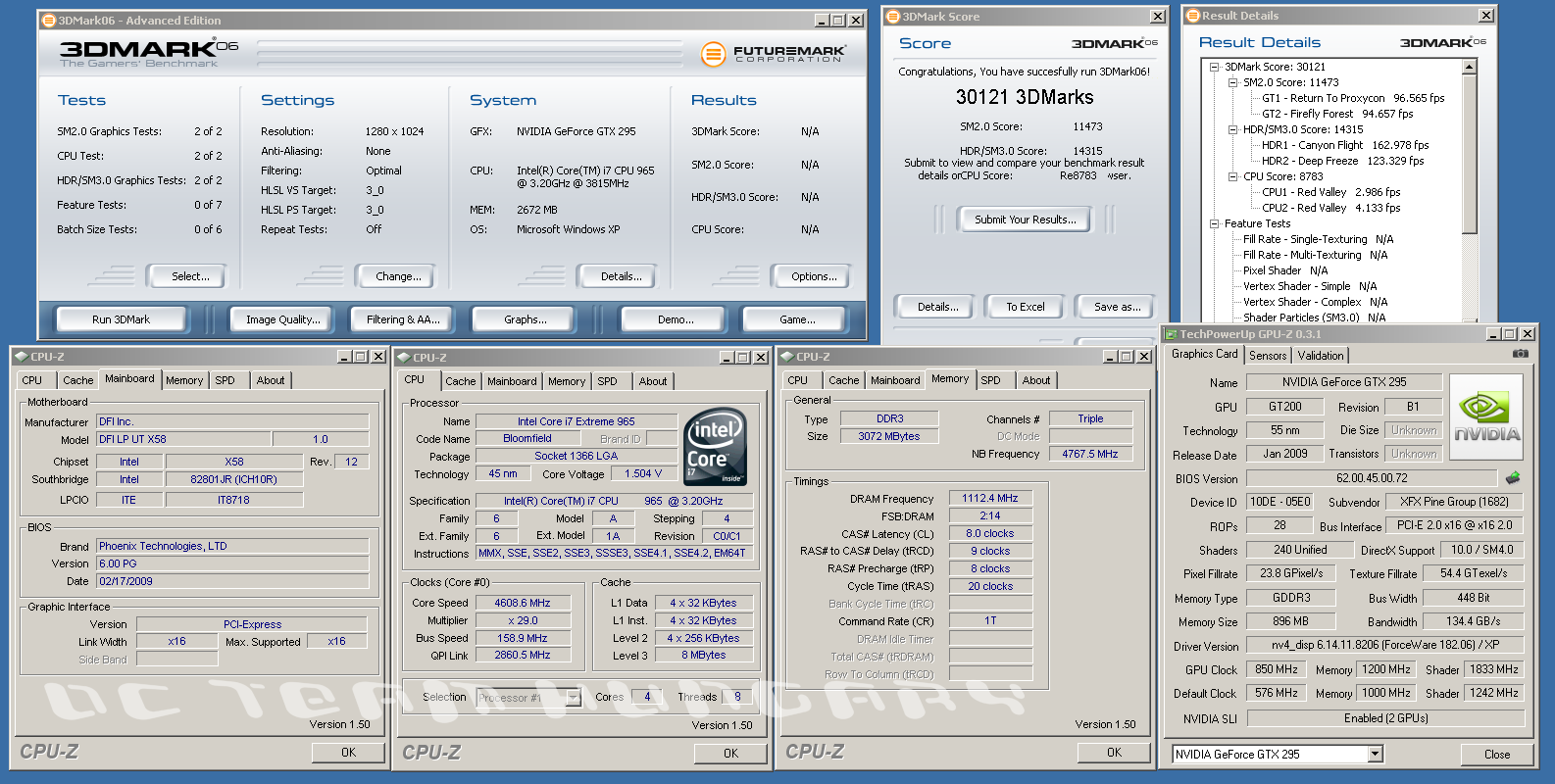This screenshot has height=784, width=1555.
Task: Click the Core Speed value 4608.6 MHz
Action: point(523,603)
